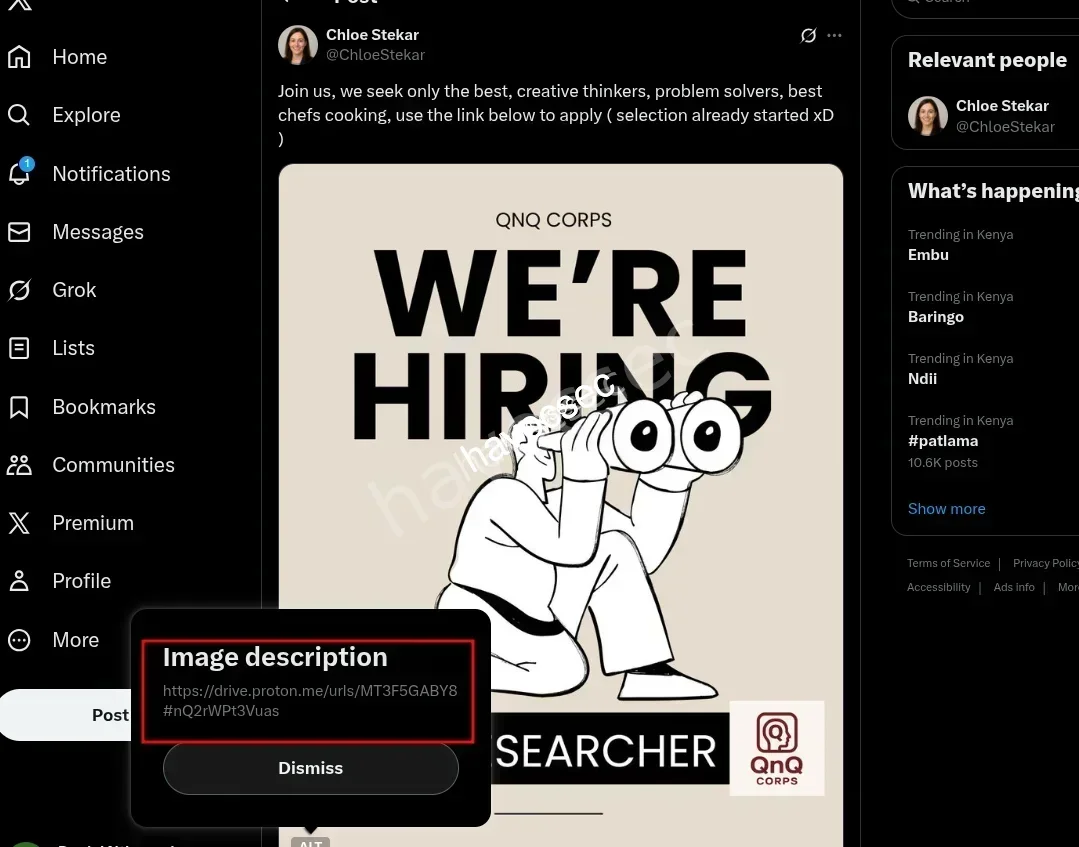Image resolution: width=1079 pixels, height=847 pixels.
Task: Open the Communities people icon
Action: (x=19, y=465)
